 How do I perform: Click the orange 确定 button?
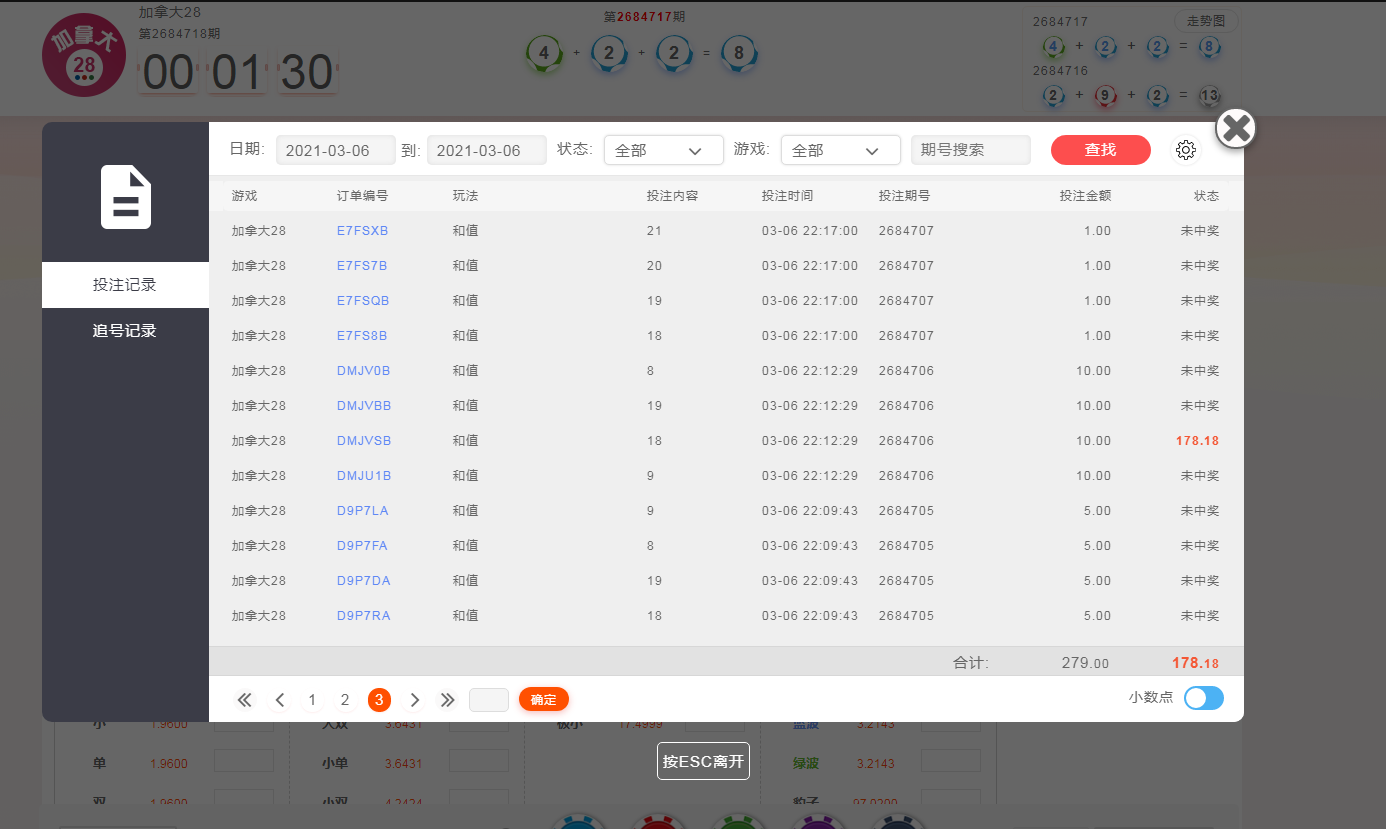[x=543, y=700]
